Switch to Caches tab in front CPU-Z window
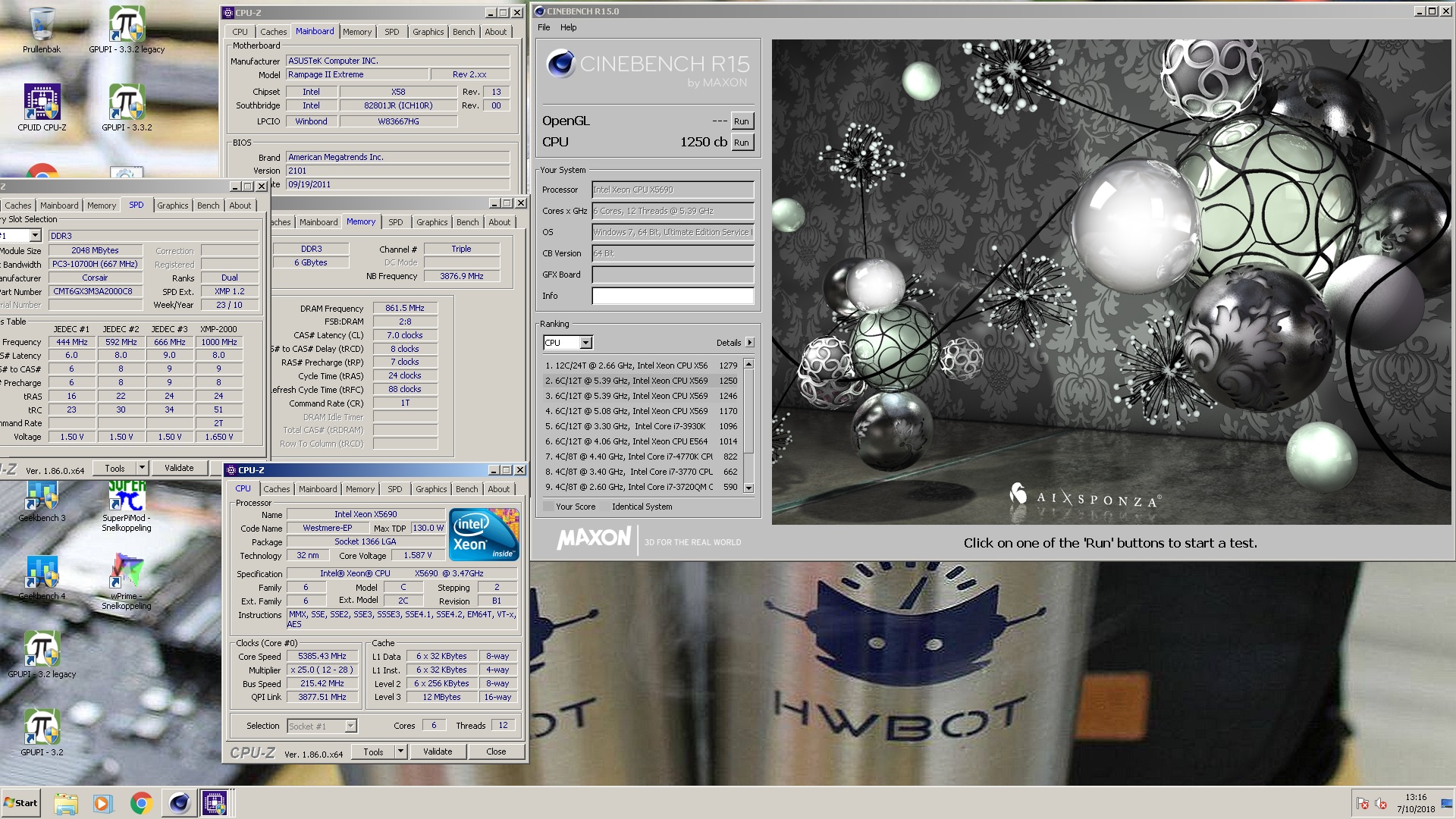1456x819 pixels. click(x=276, y=489)
